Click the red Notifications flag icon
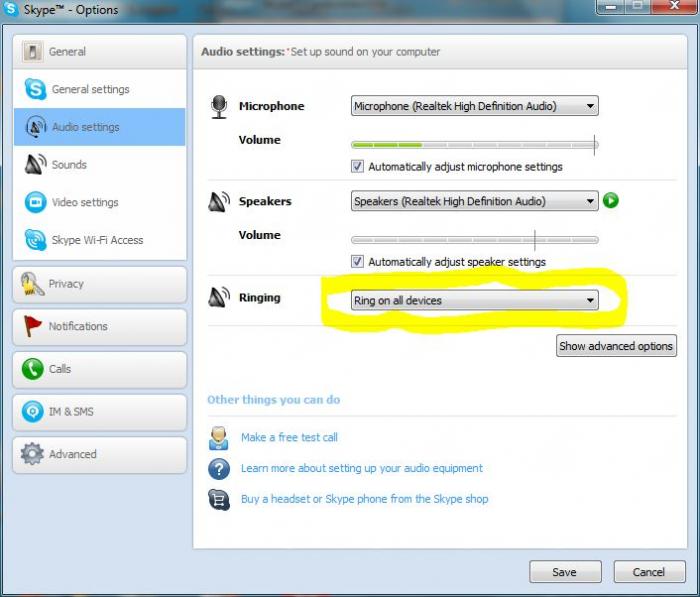Viewport: 700px width, 597px height. pos(32,326)
